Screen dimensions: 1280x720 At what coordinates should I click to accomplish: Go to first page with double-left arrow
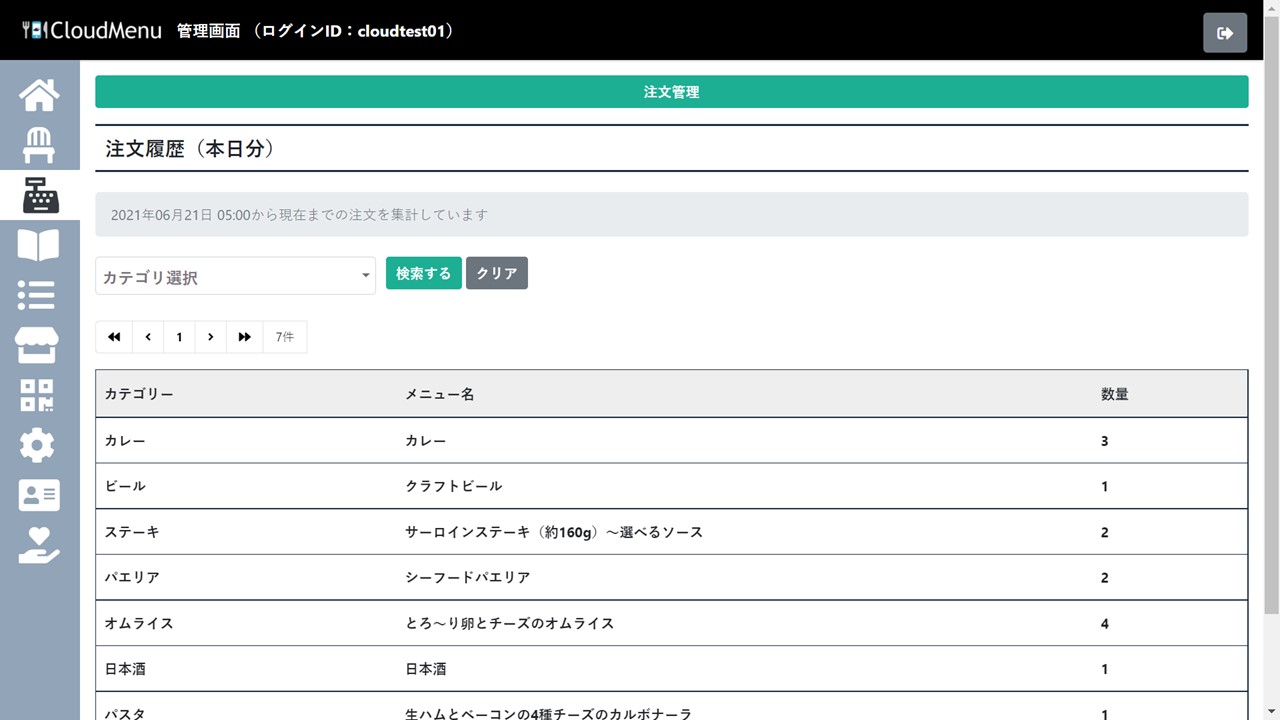114,337
